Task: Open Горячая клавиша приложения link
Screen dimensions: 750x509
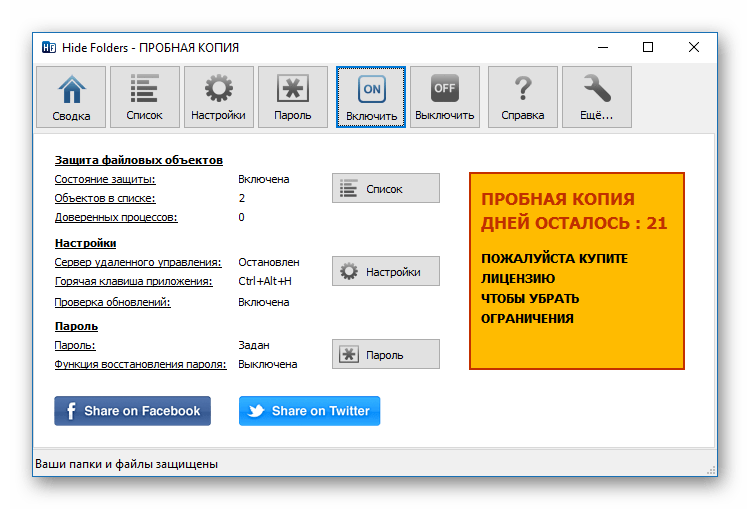Action: click(133, 281)
